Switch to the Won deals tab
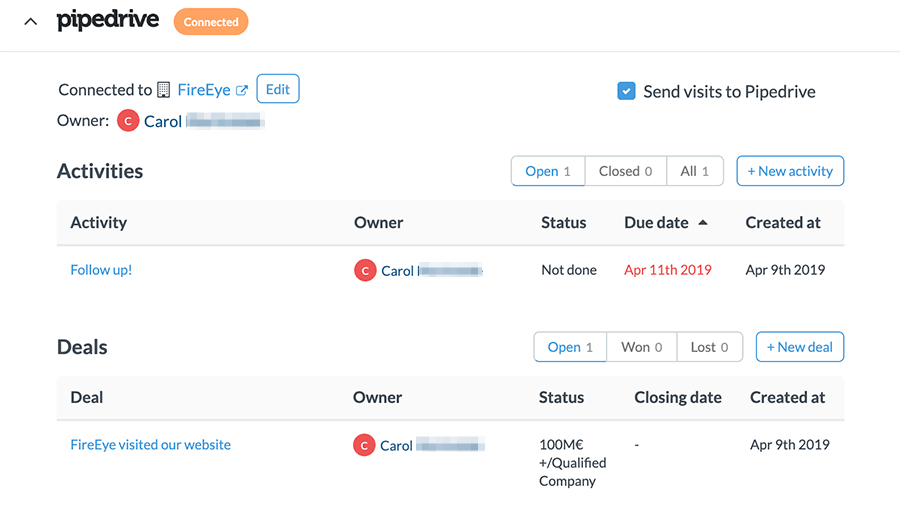This screenshot has width=900, height=521. click(x=642, y=347)
